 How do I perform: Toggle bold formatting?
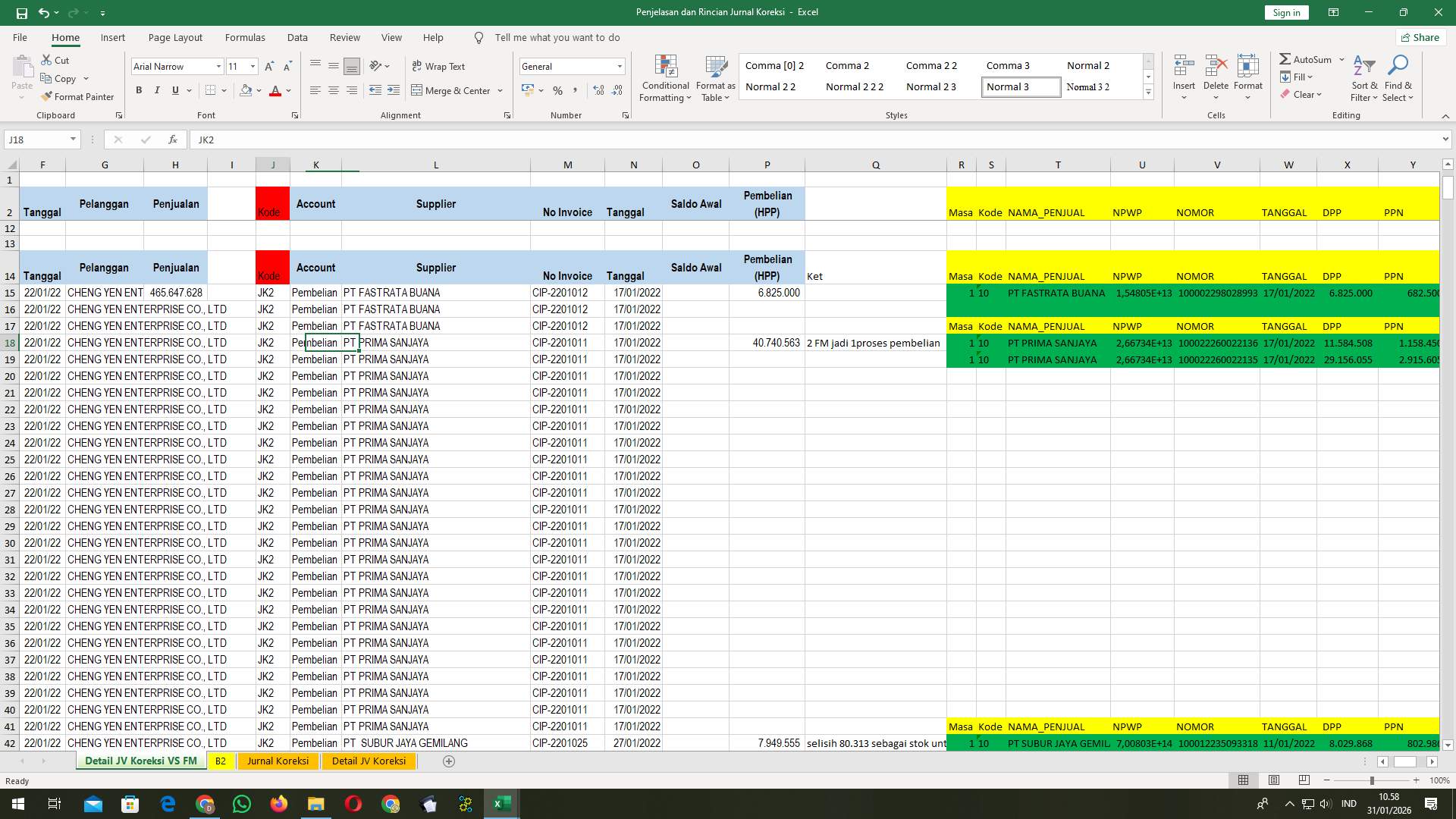click(139, 90)
